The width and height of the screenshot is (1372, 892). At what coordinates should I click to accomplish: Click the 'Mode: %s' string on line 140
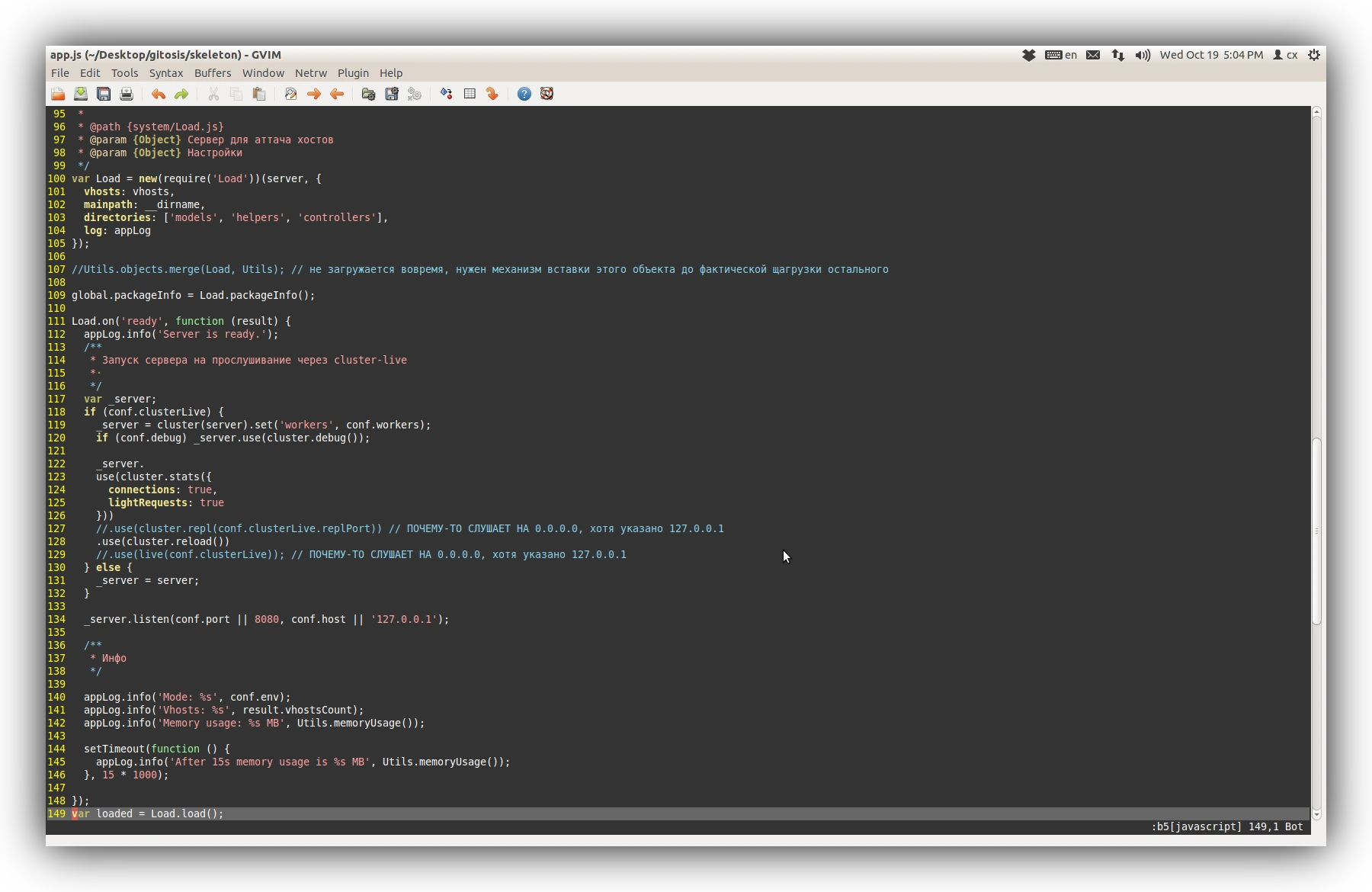(188, 697)
